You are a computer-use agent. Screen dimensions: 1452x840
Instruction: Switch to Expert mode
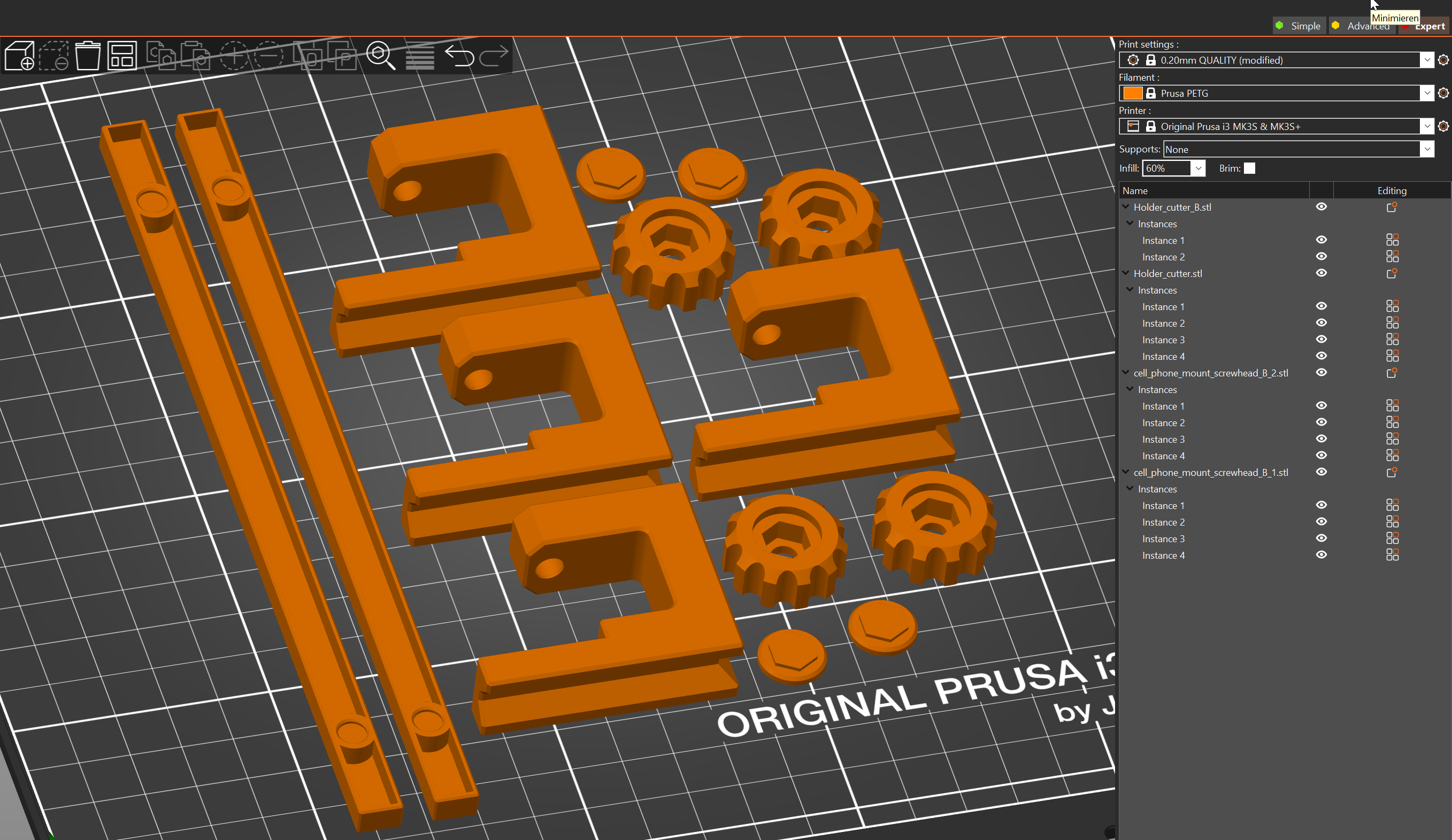click(1428, 27)
